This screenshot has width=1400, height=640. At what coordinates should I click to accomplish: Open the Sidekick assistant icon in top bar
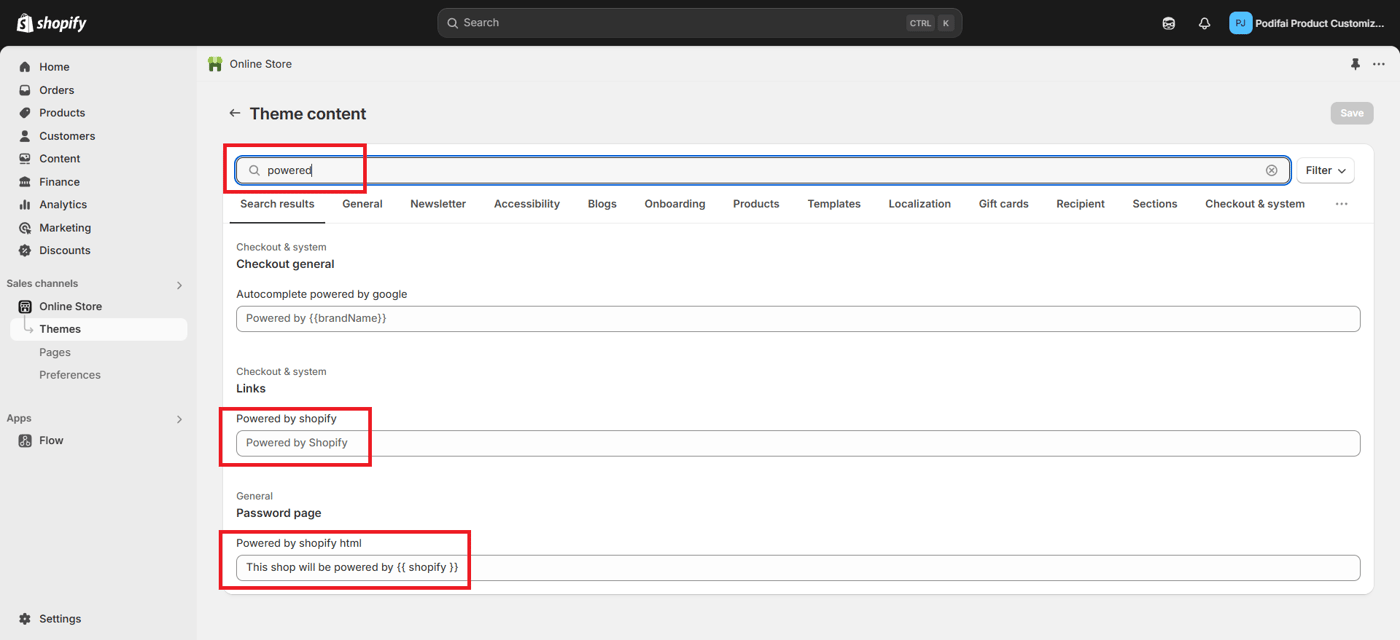(x=1168, y=23)
